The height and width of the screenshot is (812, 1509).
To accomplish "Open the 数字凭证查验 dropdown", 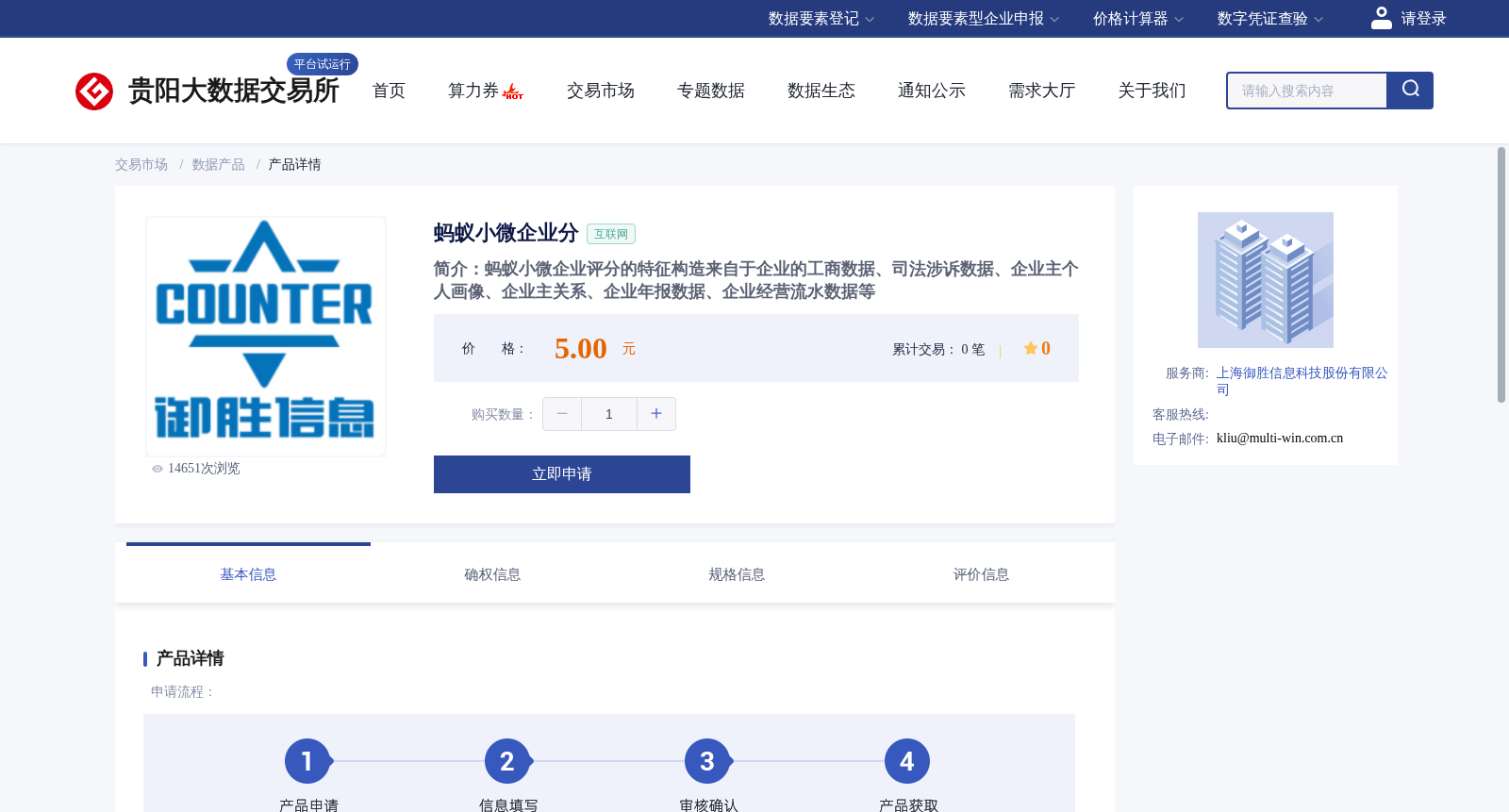I will point(1270,19).
